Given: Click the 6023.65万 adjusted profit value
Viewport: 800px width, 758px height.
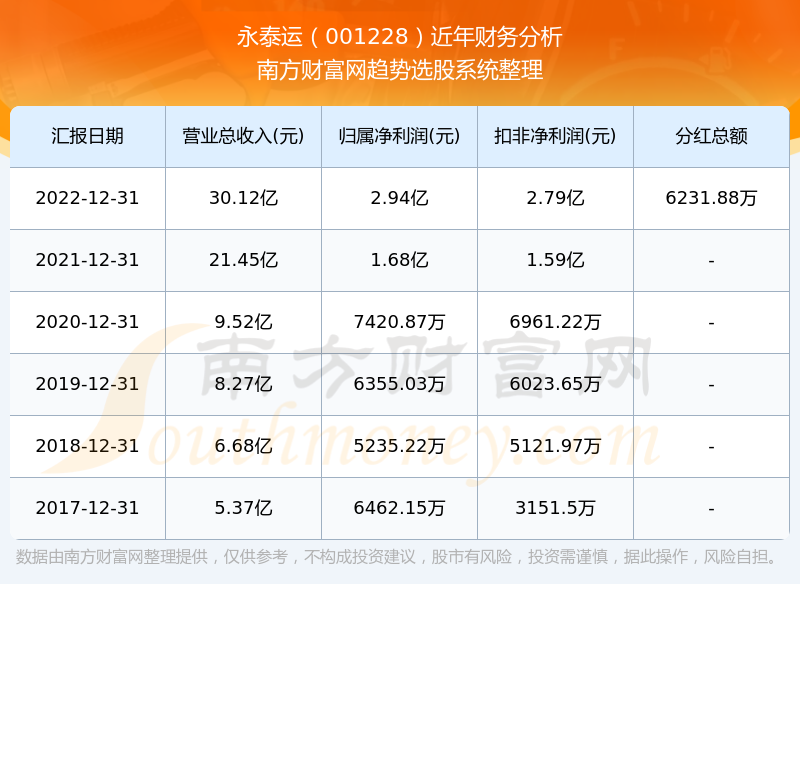Looking at the screenshot, I should click(555, 384).
